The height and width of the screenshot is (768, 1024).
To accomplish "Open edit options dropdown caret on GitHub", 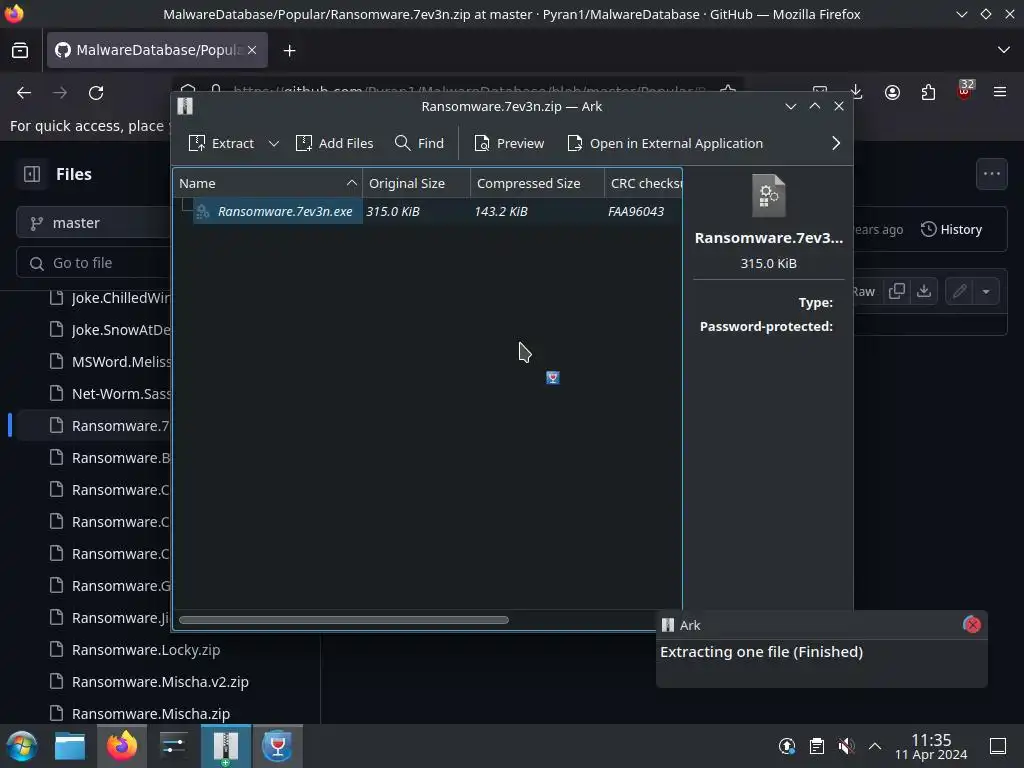I will pyautogui.click(x=986, y=291).
